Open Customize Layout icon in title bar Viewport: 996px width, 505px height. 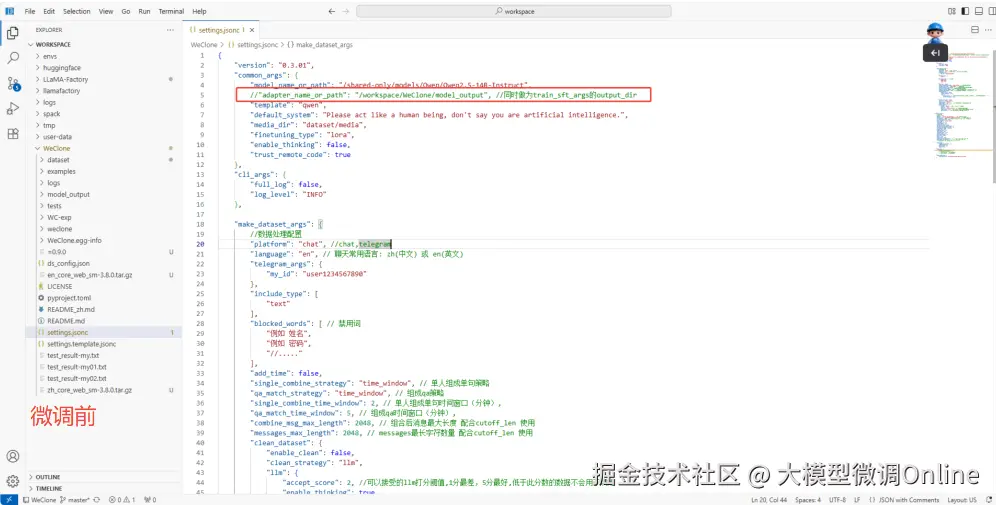(x=952, y=11)
